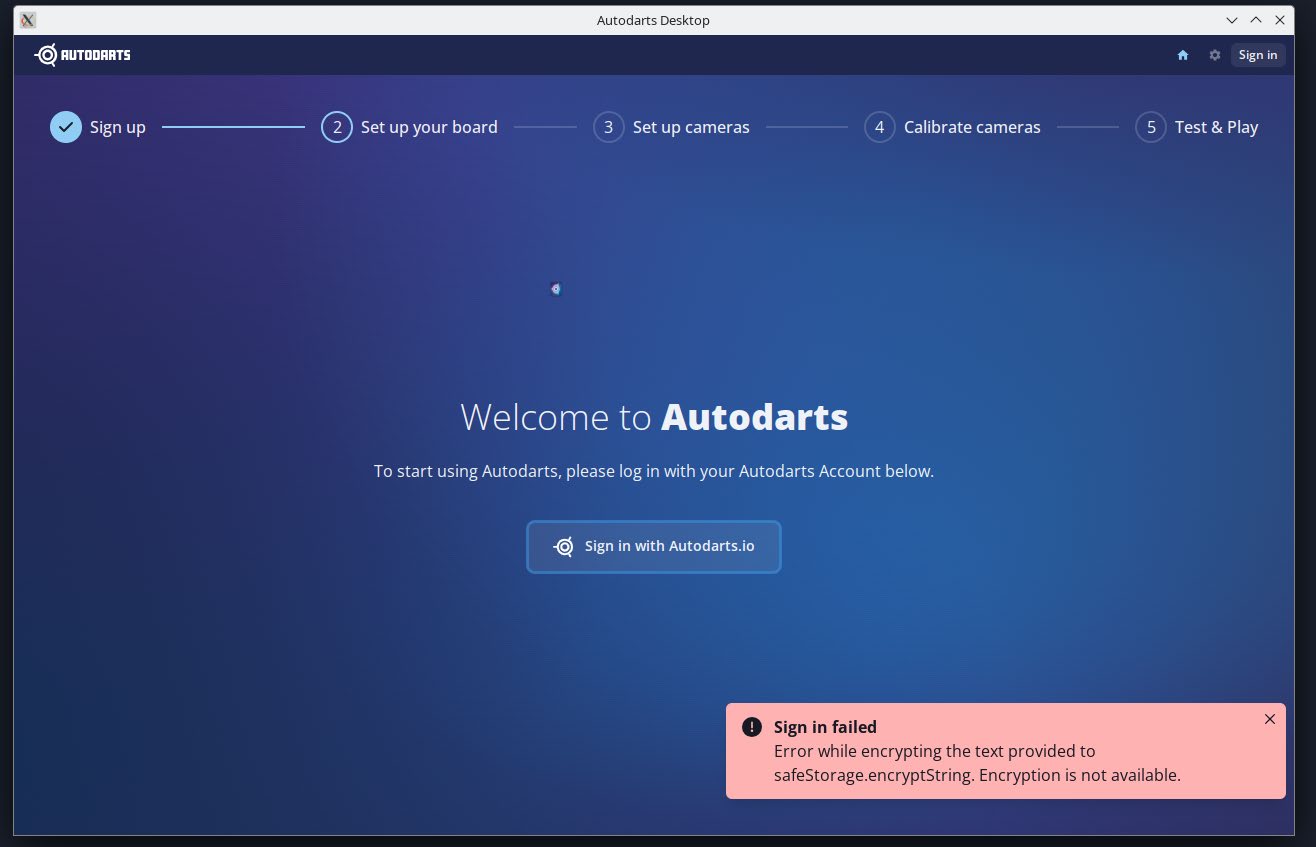
Task: Click the Welcome to Autodarts heading
Action: [654, 417]
